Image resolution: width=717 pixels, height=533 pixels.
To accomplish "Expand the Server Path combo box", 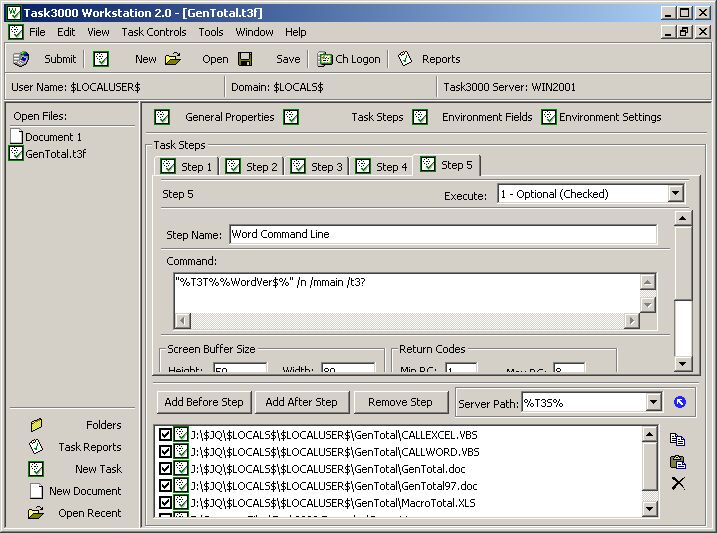I will (653, 402).
